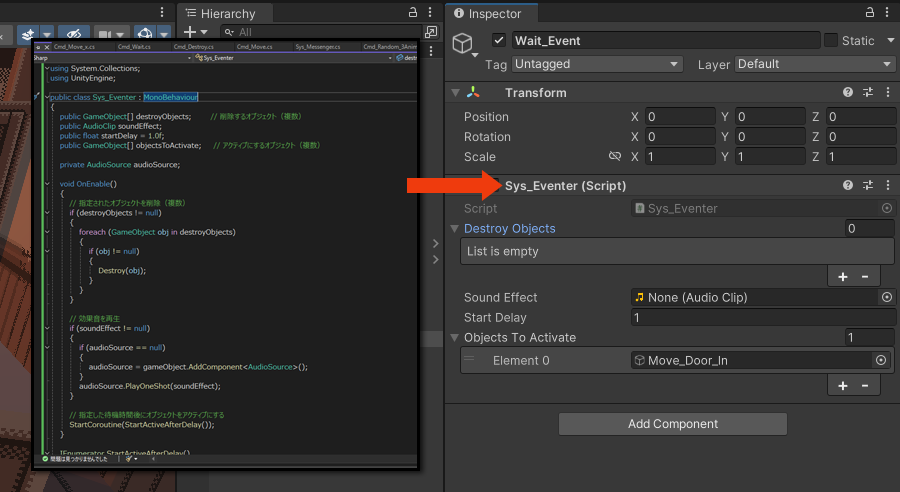Open object picker for Sound Effect
The height and width of the screenshot is (492, 900).
click(886, 298)
